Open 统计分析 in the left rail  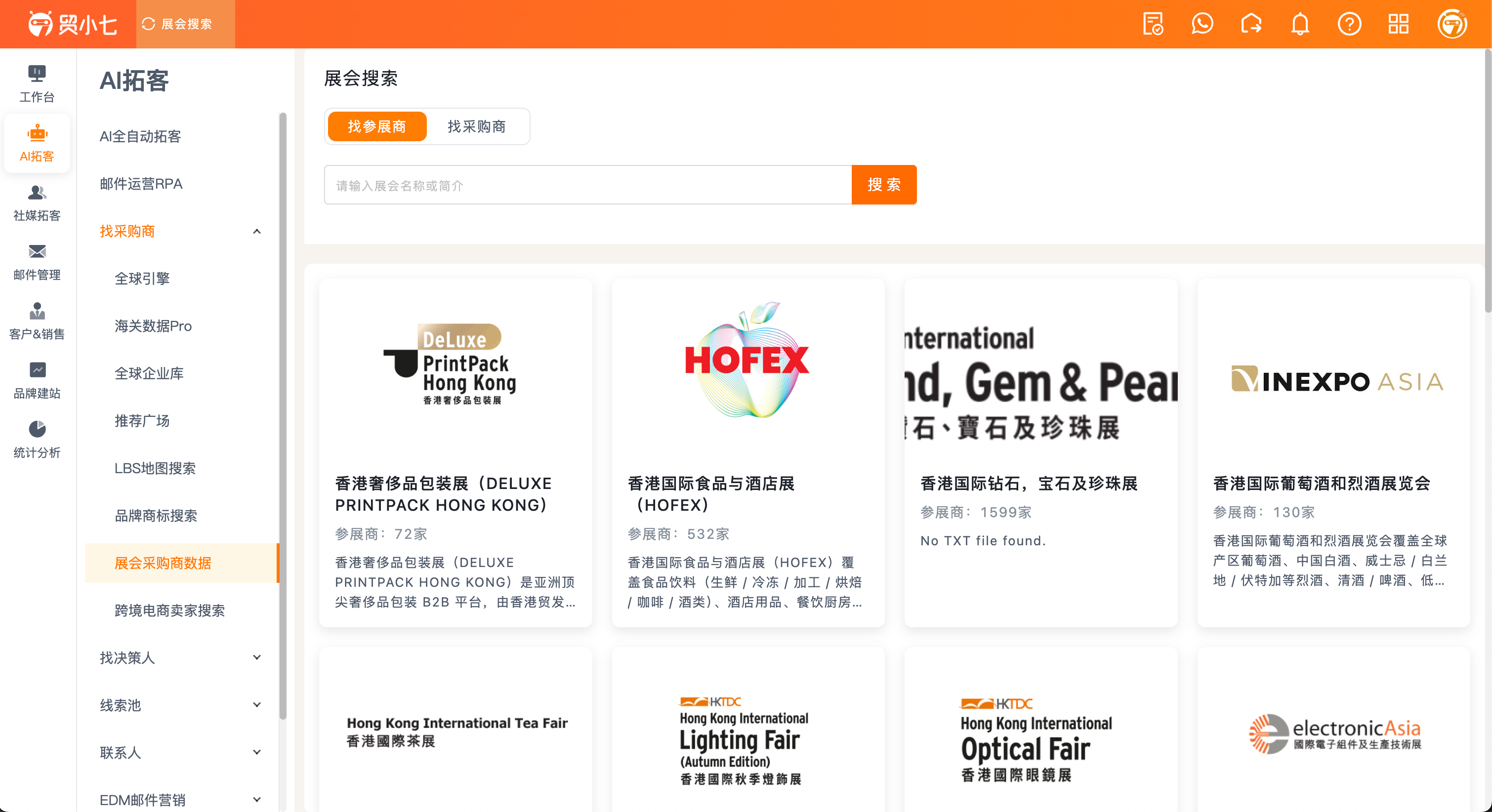point(37,440)
